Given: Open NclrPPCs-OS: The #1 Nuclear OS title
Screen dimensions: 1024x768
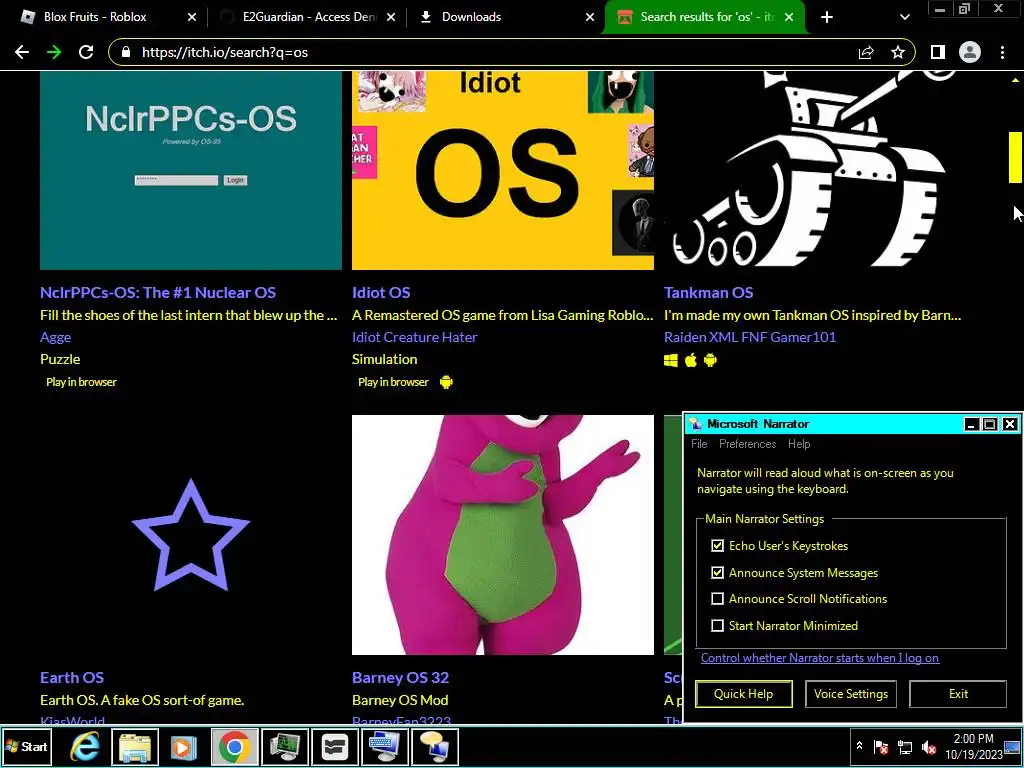Looking at the screenshot, I should click(x=158, y=293).
